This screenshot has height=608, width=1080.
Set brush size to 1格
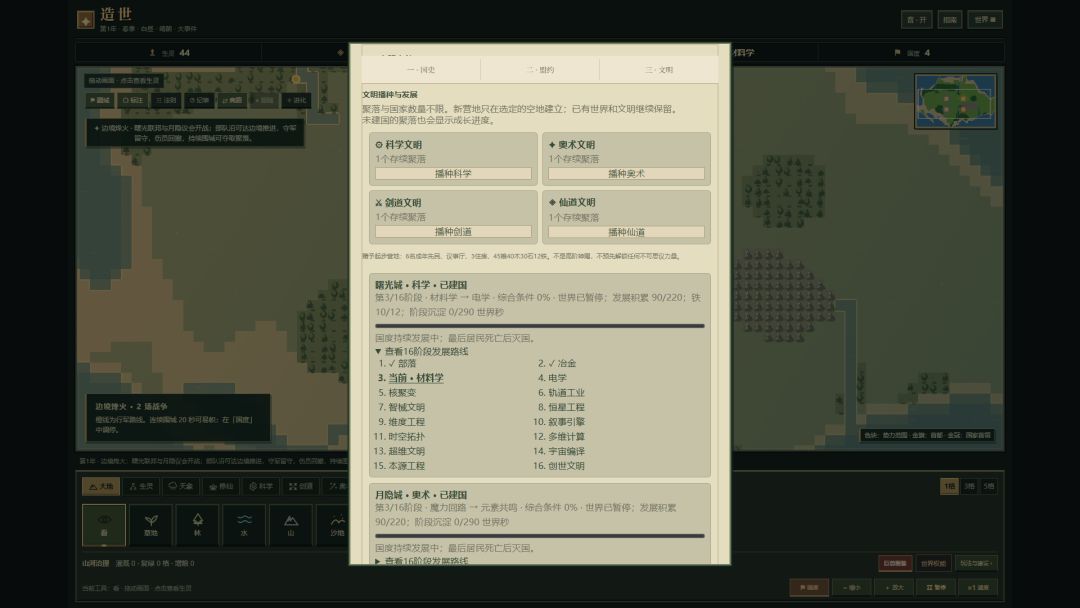(949, 486)
